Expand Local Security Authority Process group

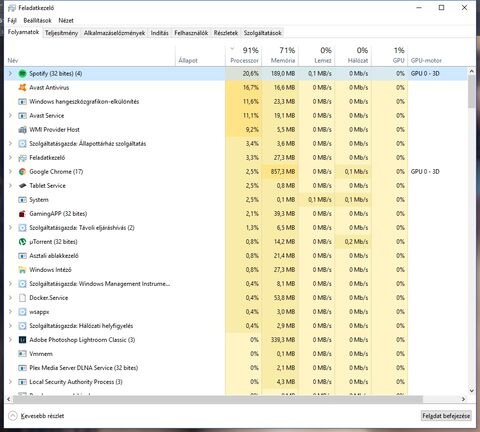10,381
